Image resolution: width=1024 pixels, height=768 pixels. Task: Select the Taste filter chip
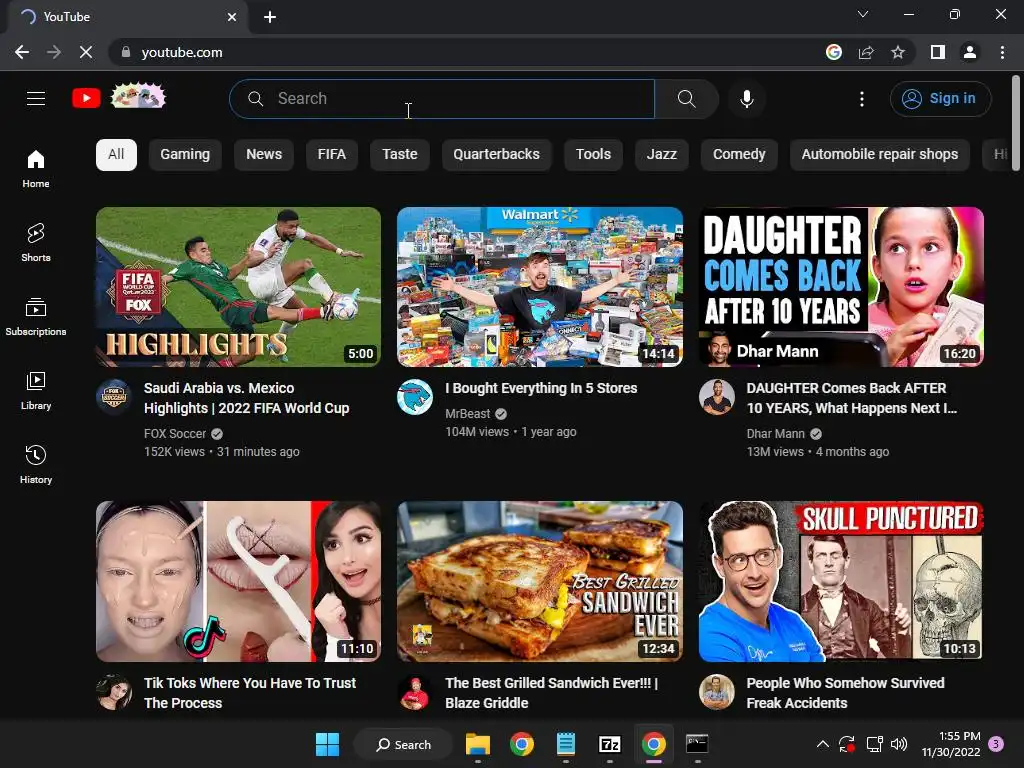400,155
